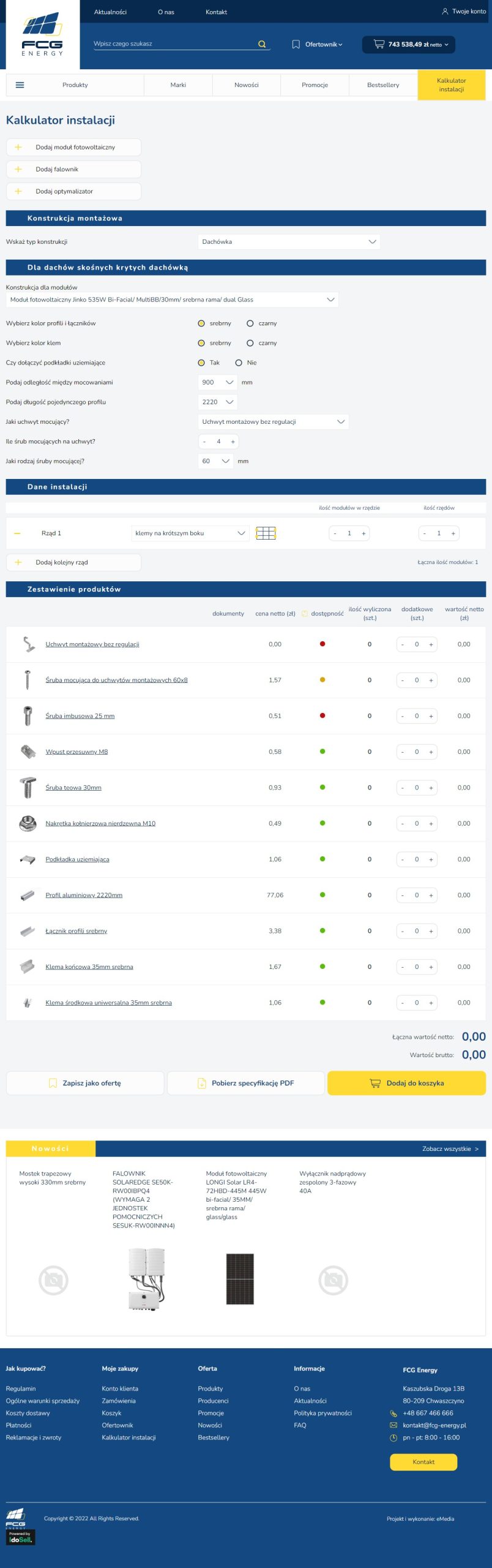Click the Nakrętka kołnierzowa M10 thumbnail
Viewport: 492px width, 1568px height.
click(x=28, y=823)
